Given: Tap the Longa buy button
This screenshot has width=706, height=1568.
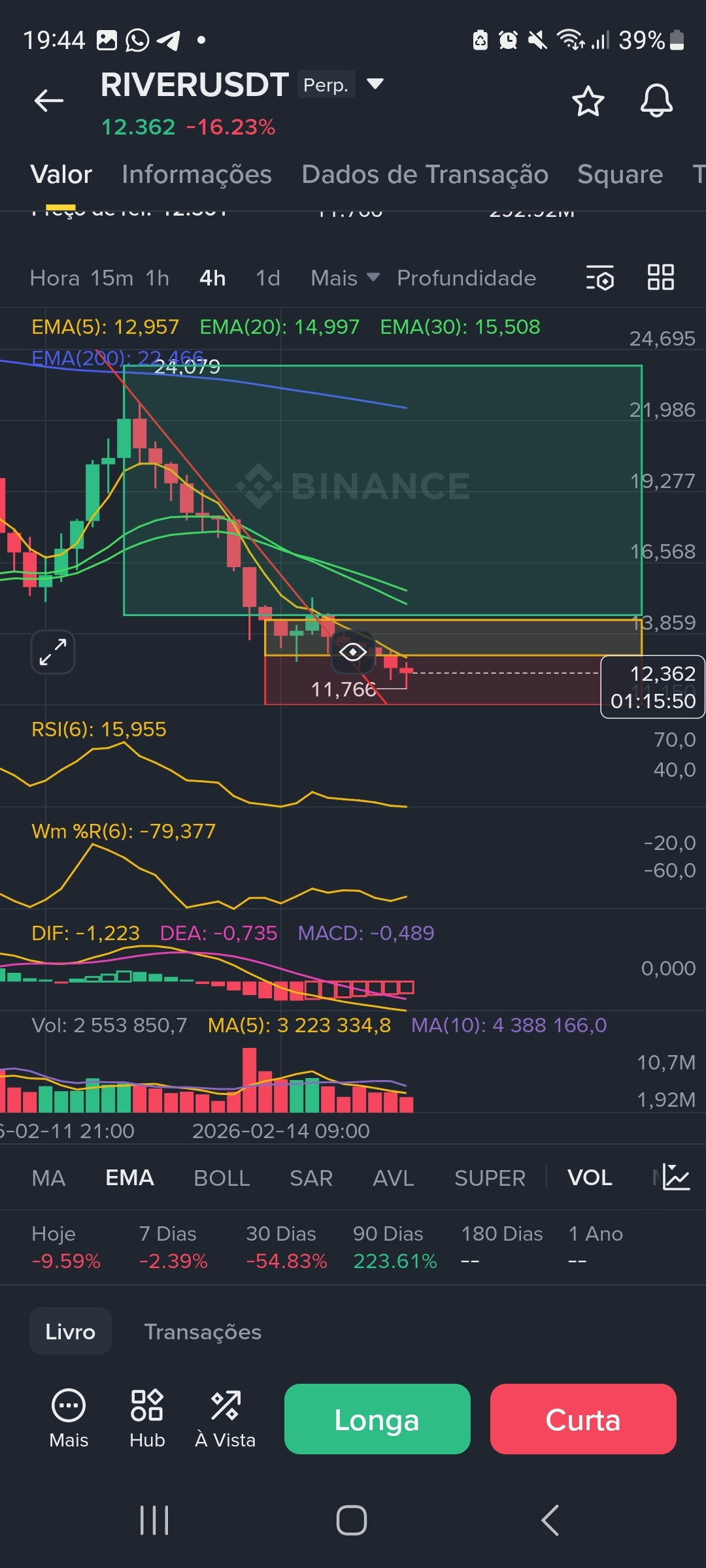Looking at the screenshot, I should tap(377, 1419).
